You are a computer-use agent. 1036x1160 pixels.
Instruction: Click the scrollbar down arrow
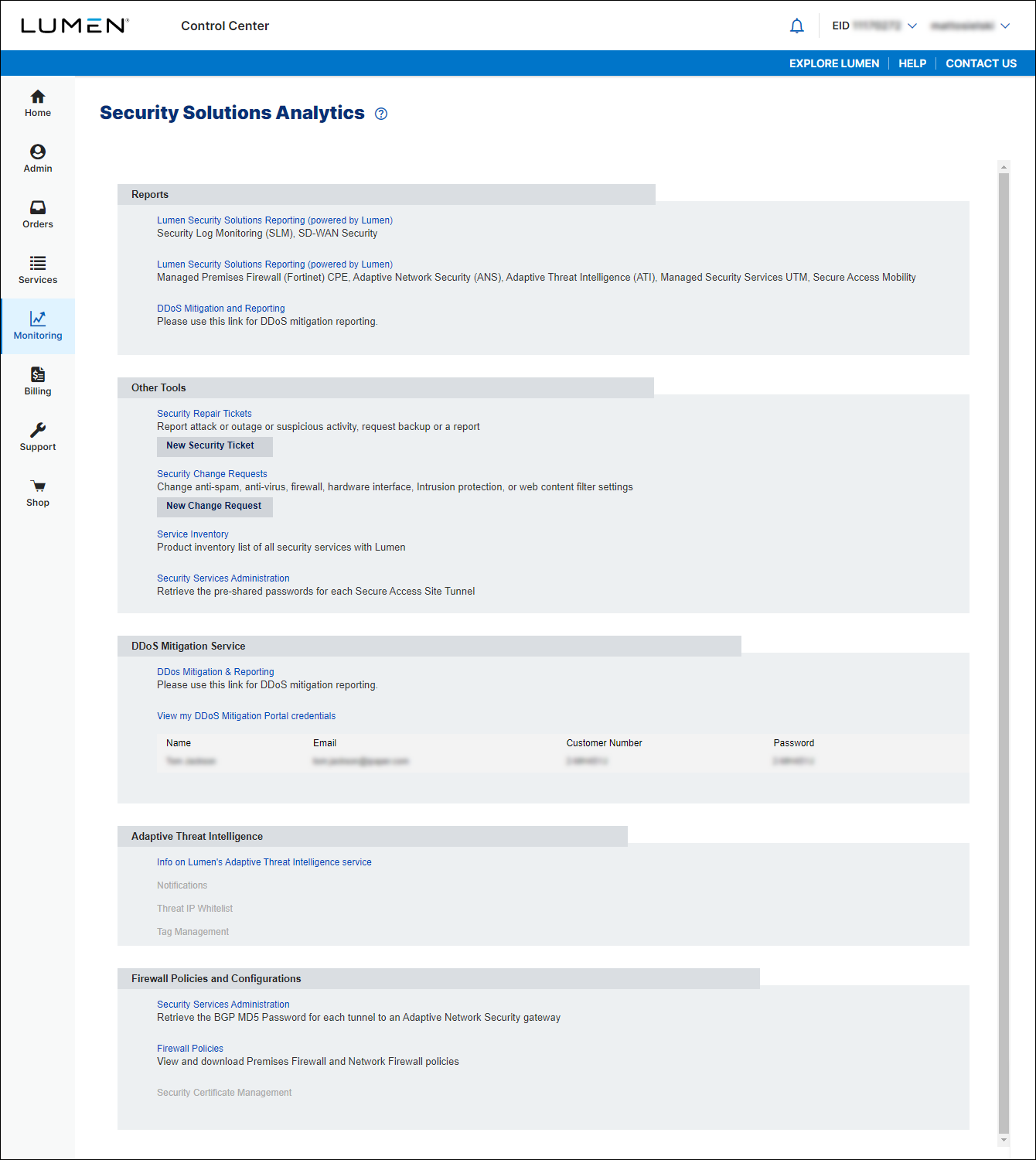point(1004,1140)
